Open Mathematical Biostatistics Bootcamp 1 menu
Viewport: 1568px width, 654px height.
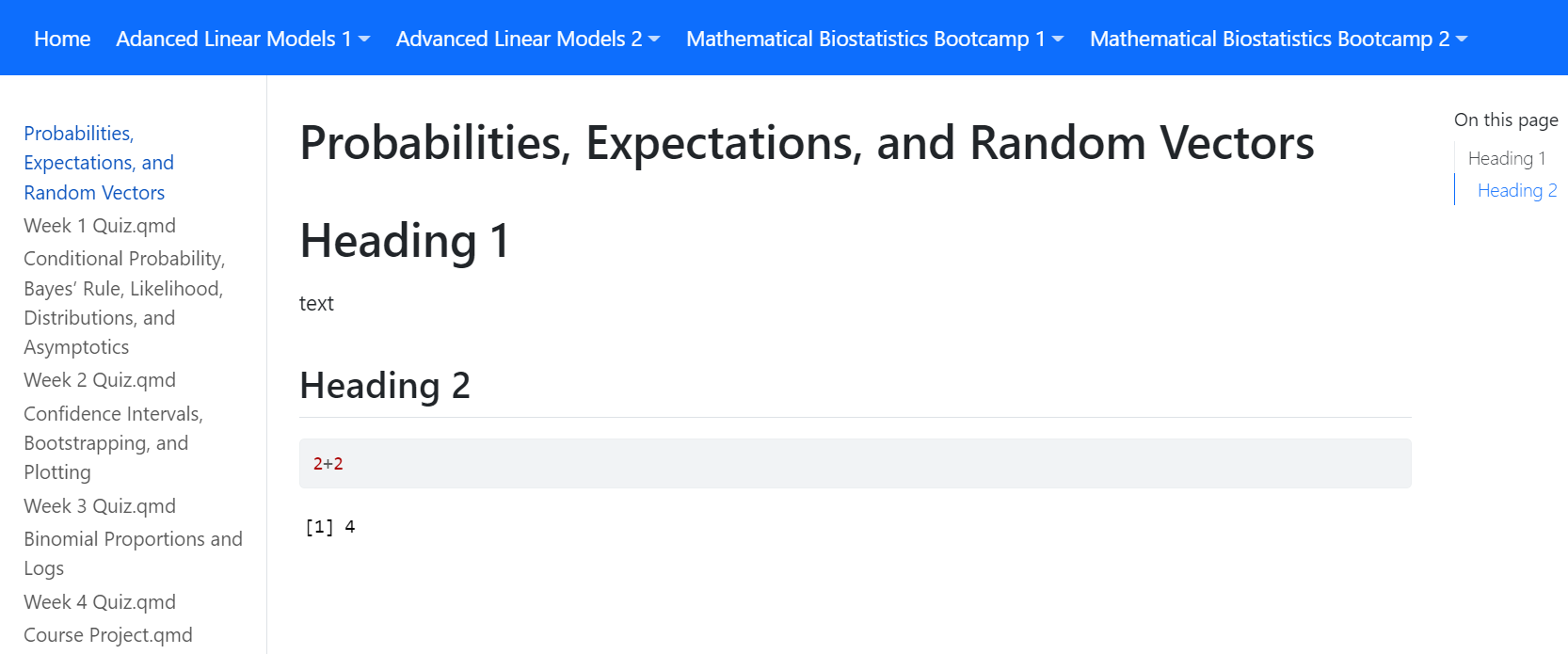pyautogui.click(x=874, y=39)
